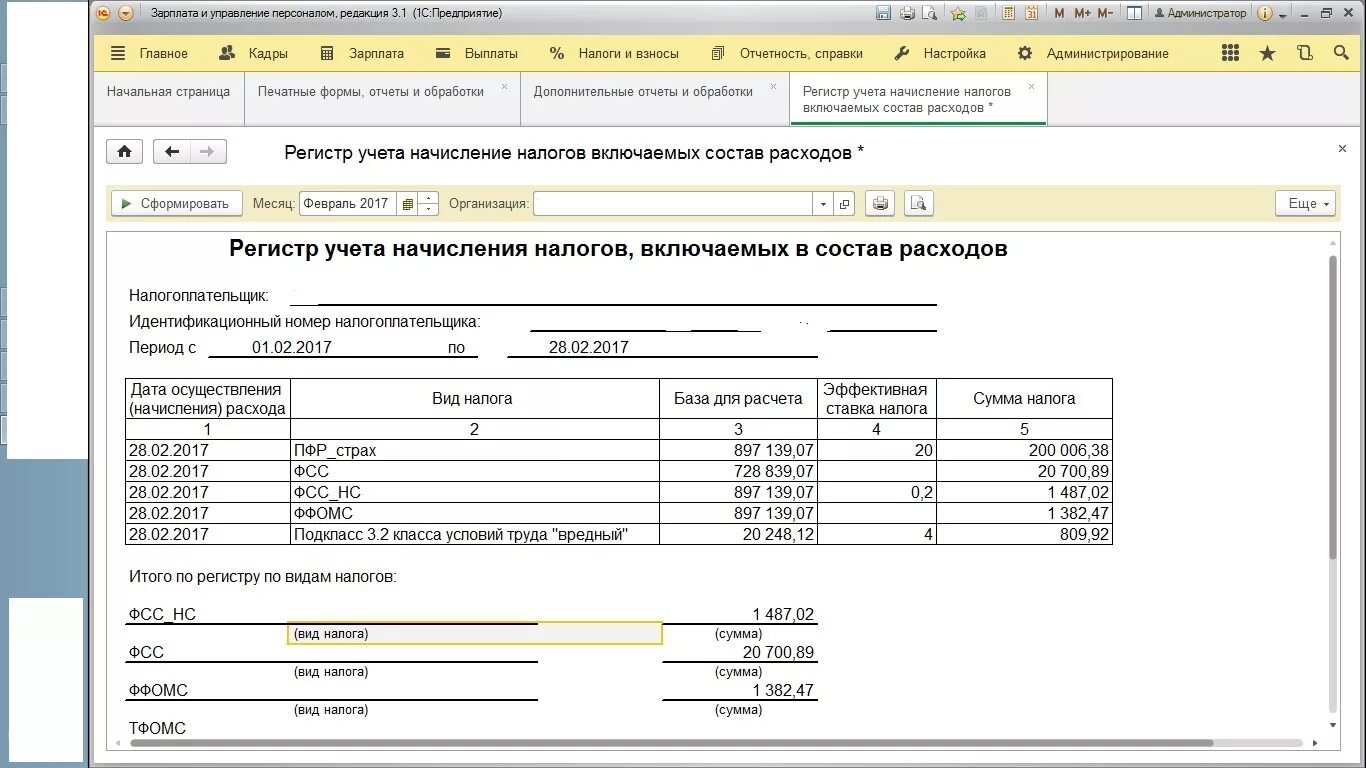1366x768 pixels.
Task: Add page to favorites via star-arrow icon
Action: [958, 13]
